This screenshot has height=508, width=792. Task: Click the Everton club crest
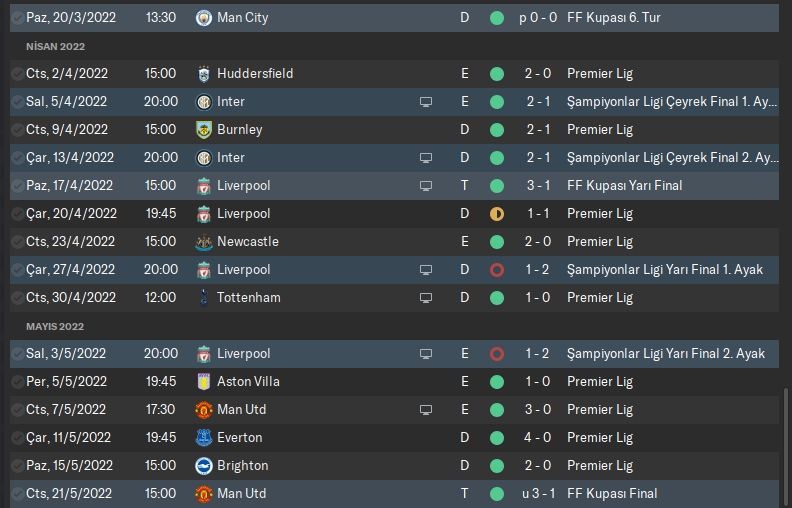pos(204,438)
